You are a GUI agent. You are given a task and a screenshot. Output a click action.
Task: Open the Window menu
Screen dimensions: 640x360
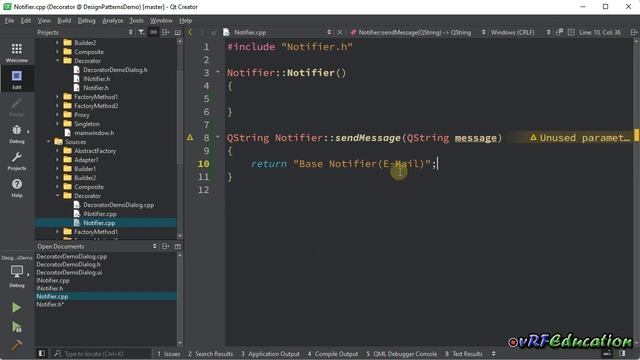tap(161, 20)
